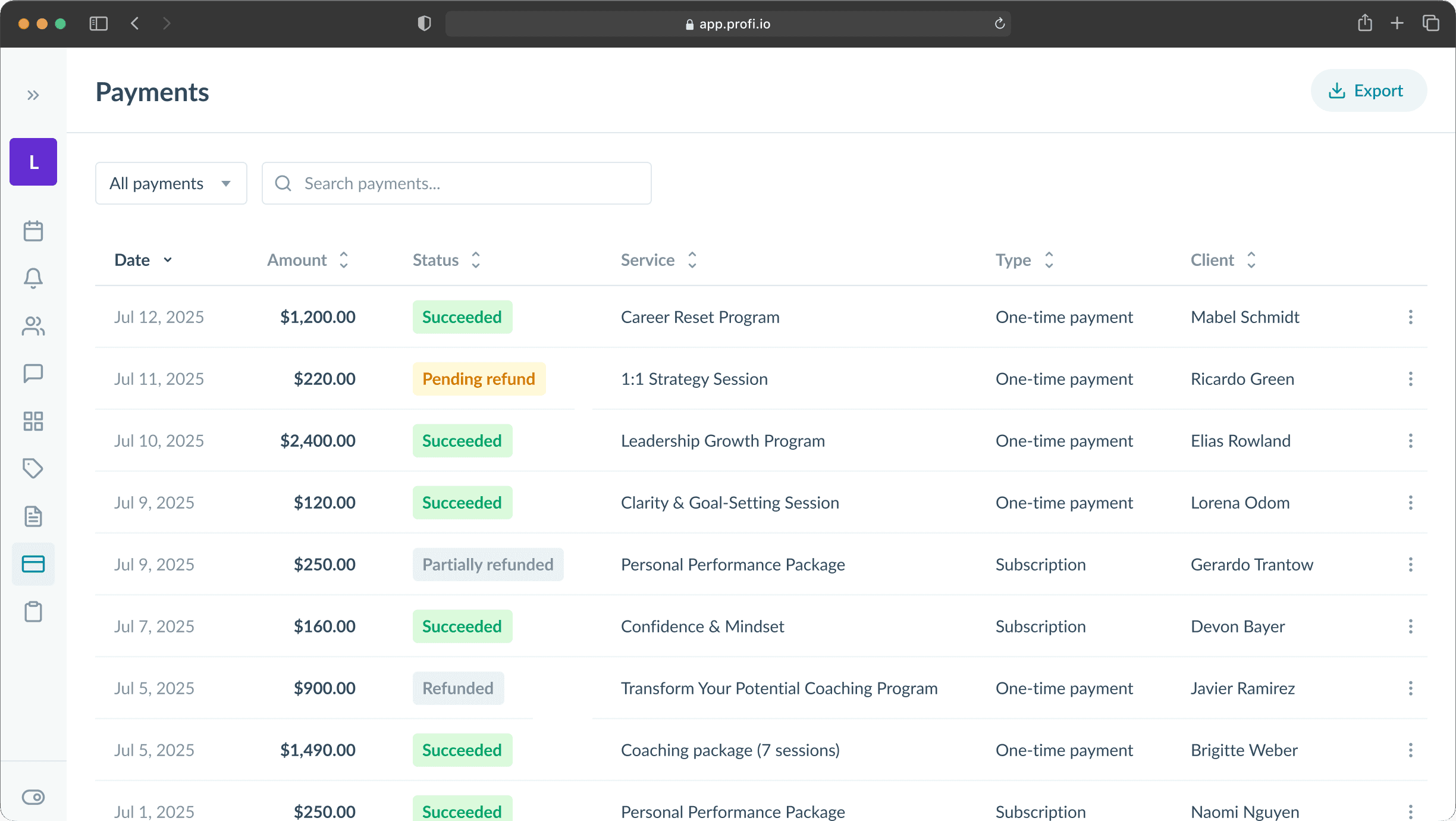Open the dashboard grid icon in the sidebar
Image resolution: width=1456 pixels, height=821 pixels.
pos(33,421)
